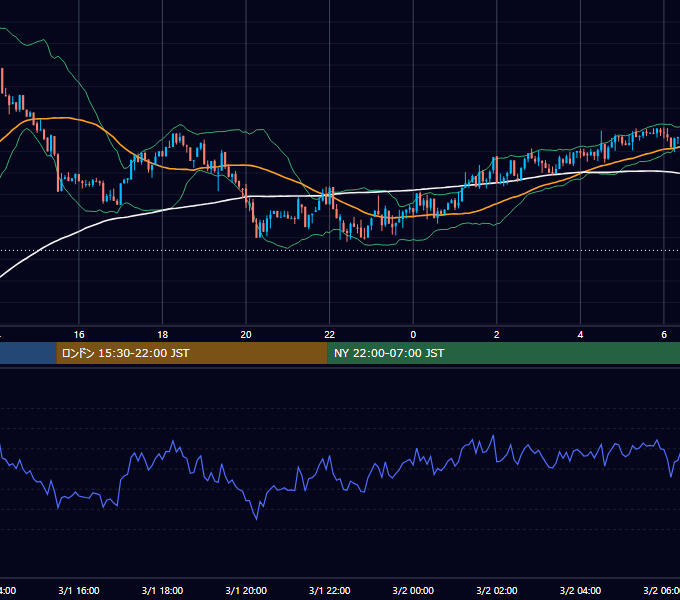680x600 pixels.
Task: Click the 3/1 16:00 date label
Action: click(x=79, y=591)
